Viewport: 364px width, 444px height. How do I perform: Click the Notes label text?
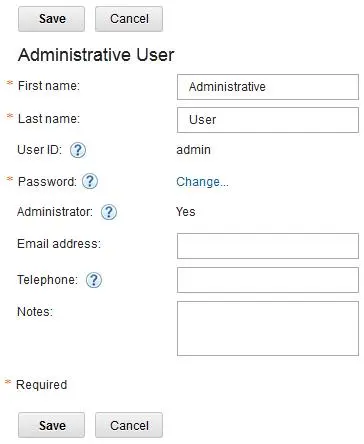pos(35,312)
